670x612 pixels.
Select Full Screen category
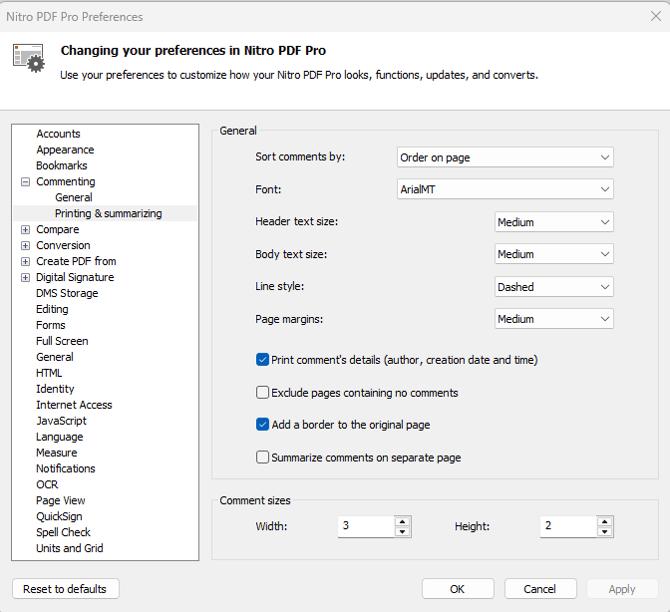tap(62, 341)
